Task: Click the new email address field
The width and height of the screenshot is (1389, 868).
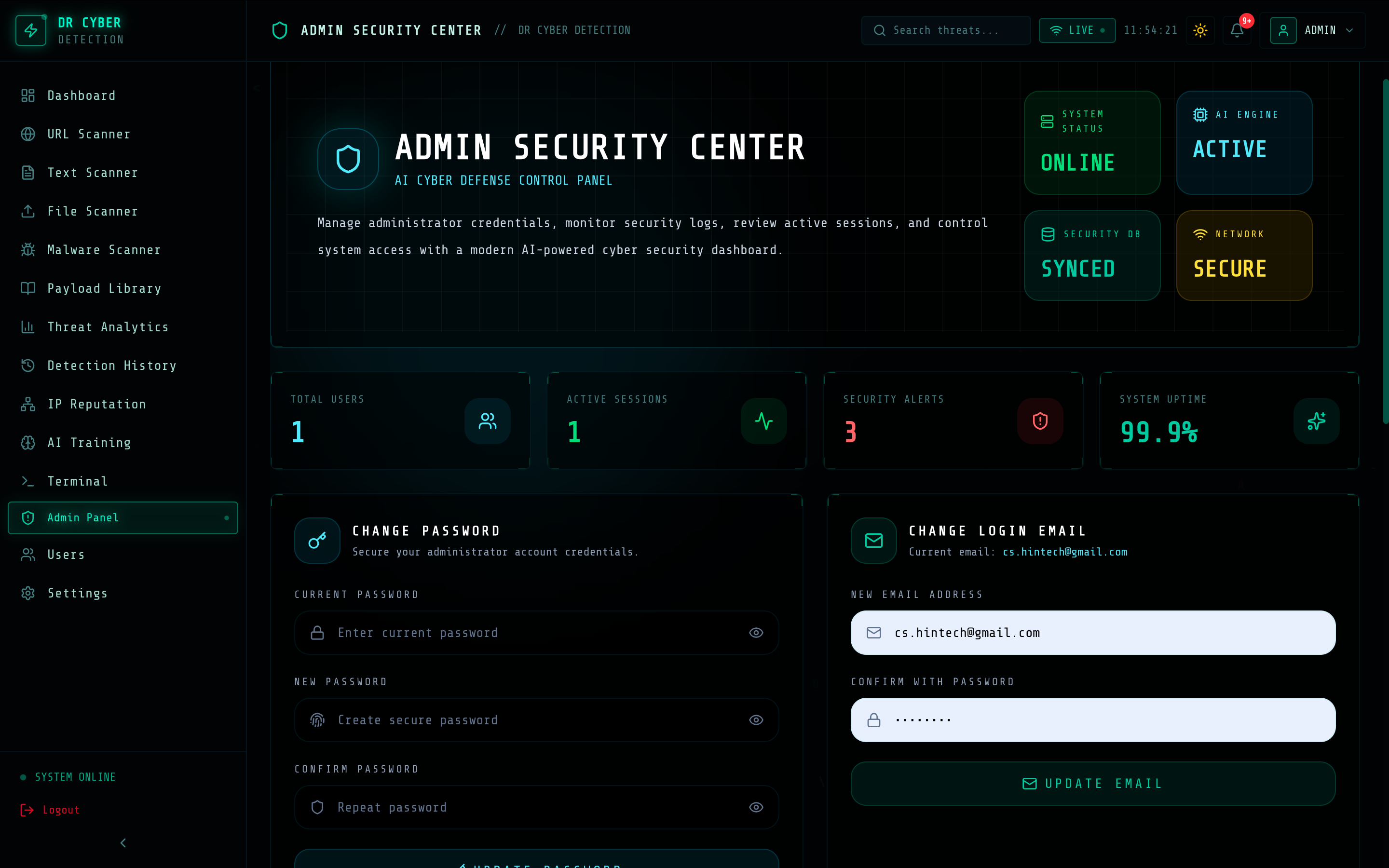Action: point(1093,633)
